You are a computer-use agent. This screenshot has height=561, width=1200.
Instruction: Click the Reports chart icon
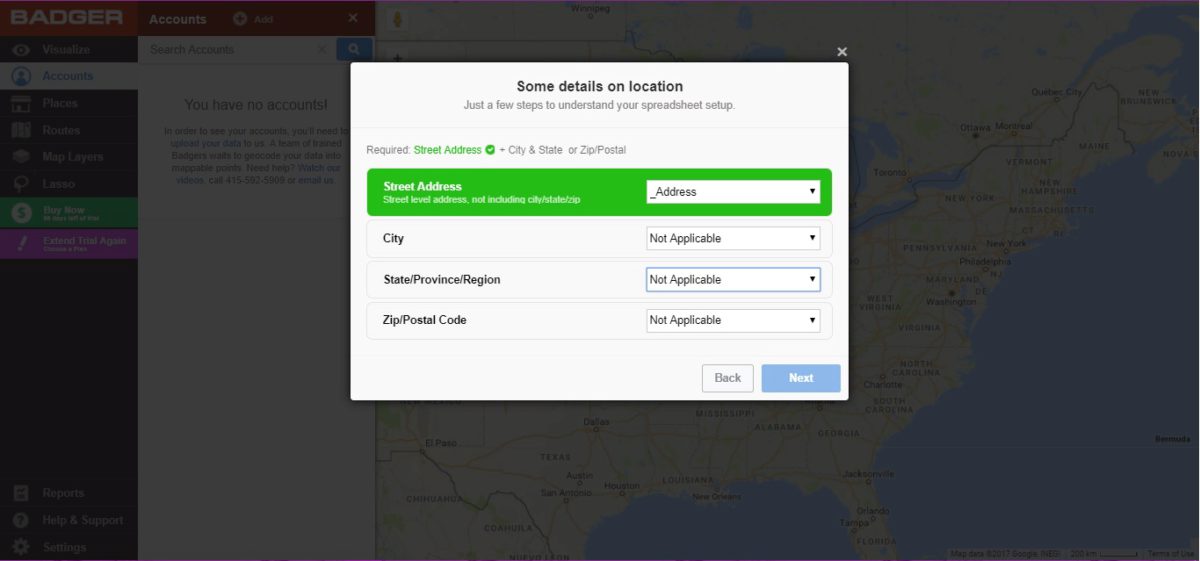click(21, 493)
